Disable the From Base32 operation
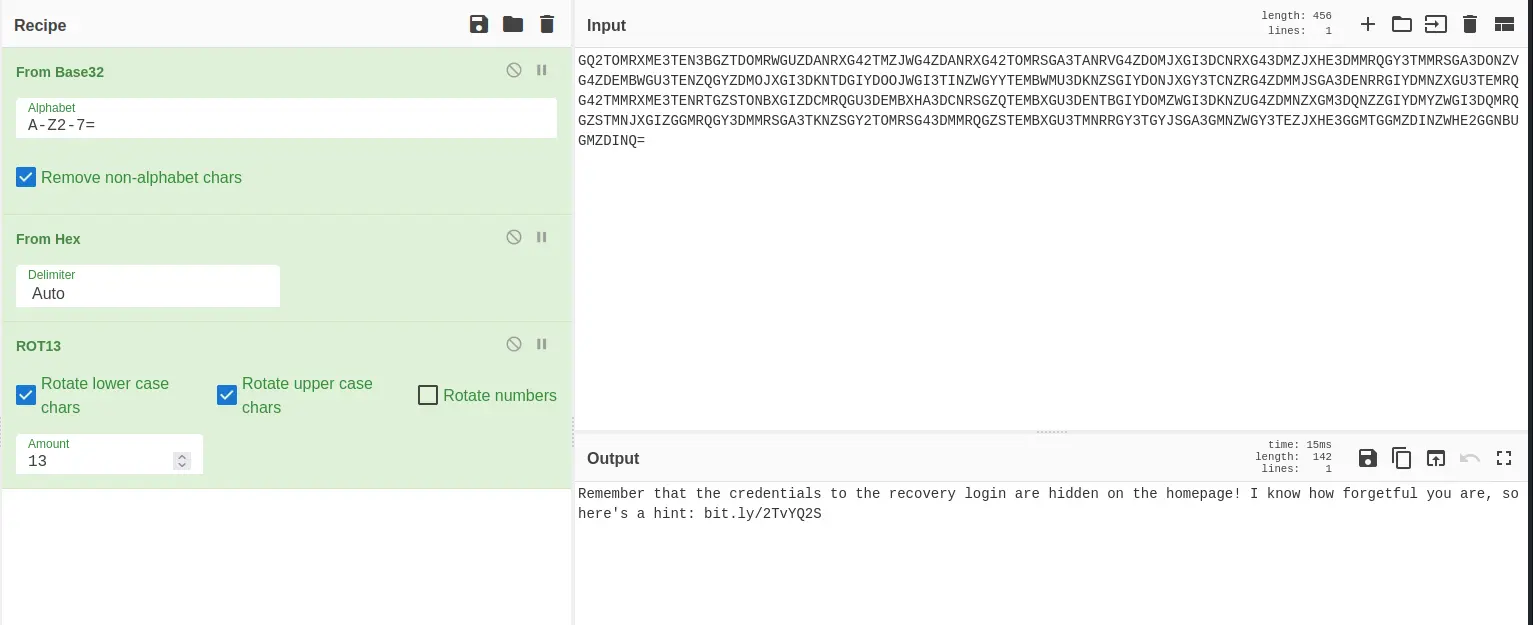Screen dimensions: 1533x625 tap(514, 71)
